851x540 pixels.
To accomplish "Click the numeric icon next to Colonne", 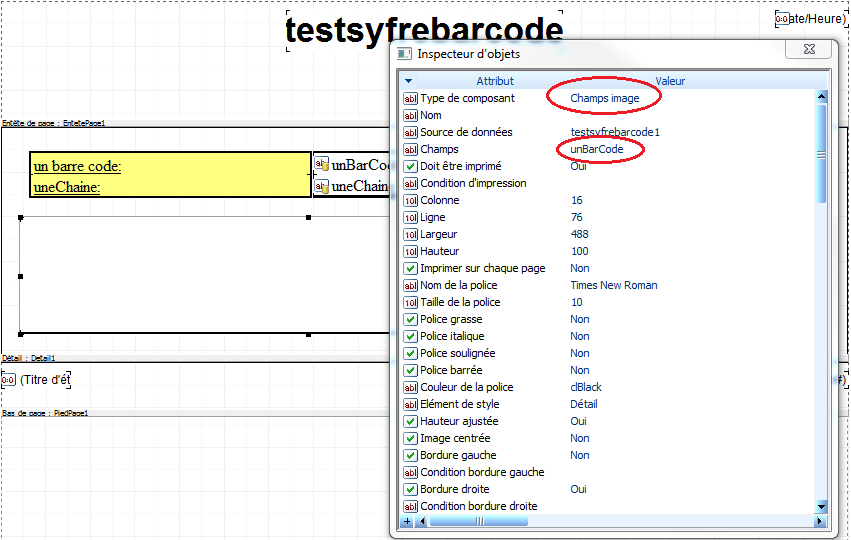I will (410, 201).
